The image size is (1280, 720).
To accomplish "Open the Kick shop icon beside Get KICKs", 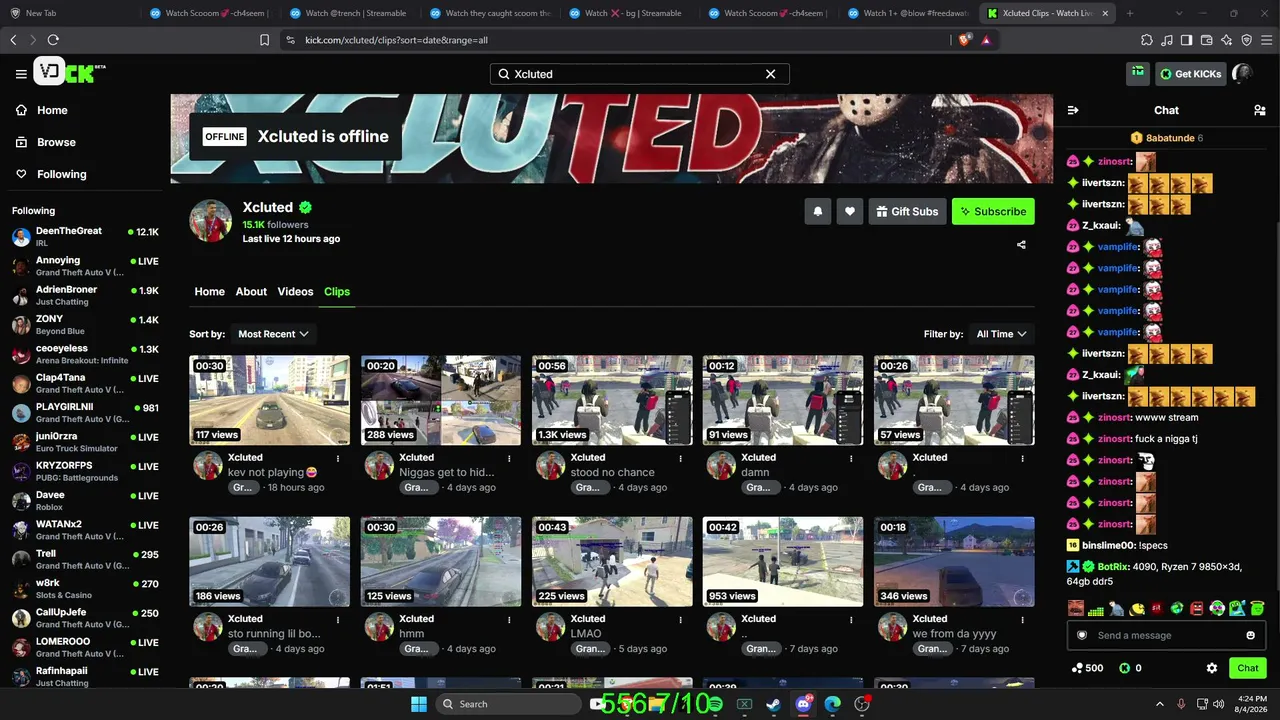I will tap(1138, 73).
